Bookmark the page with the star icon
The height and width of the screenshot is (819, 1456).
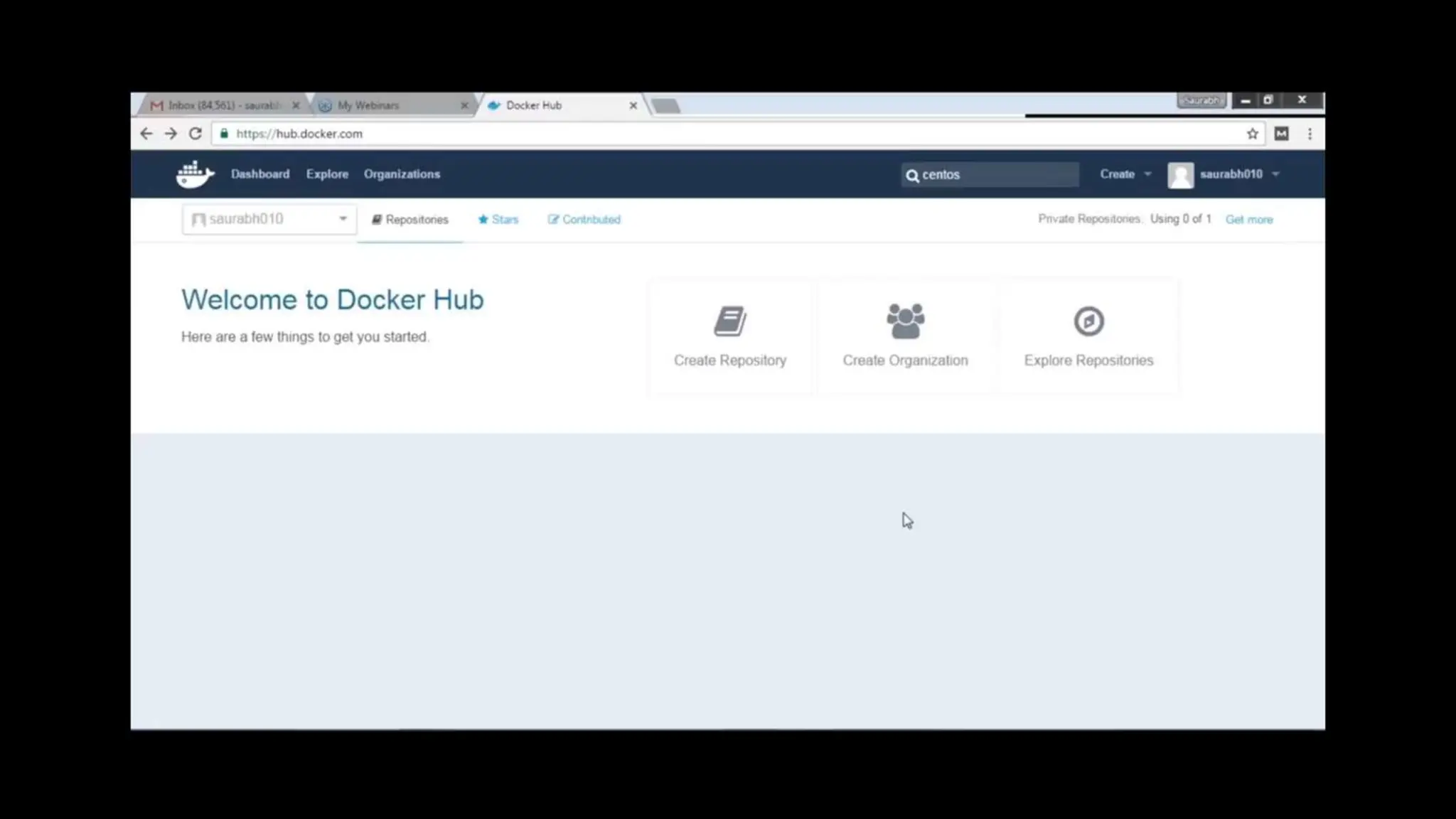pyautogui.click(x=1253, y=134)
